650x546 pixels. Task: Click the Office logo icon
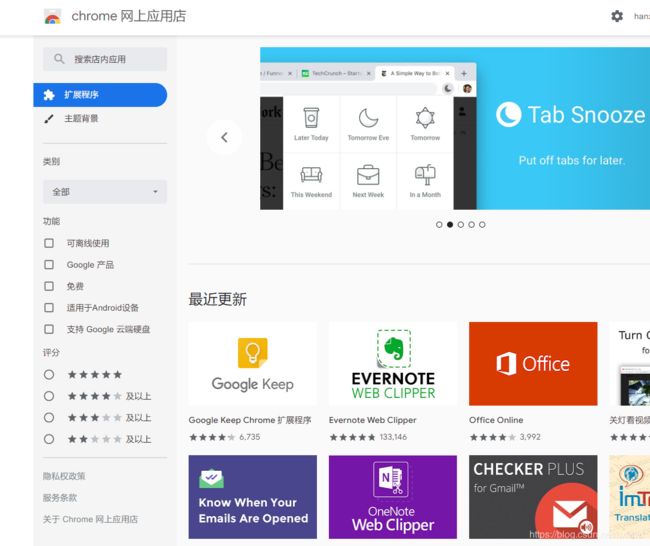(506, 364)
